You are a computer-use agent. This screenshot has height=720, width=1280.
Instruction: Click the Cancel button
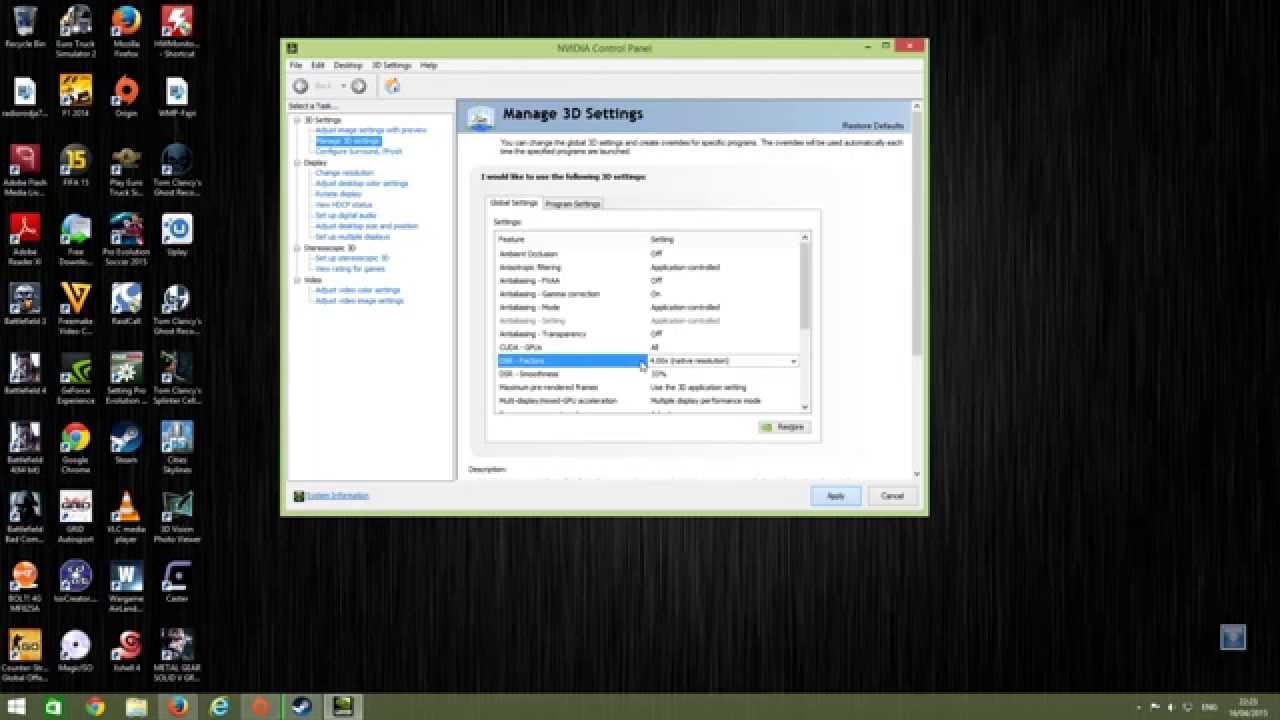point(892,496)
